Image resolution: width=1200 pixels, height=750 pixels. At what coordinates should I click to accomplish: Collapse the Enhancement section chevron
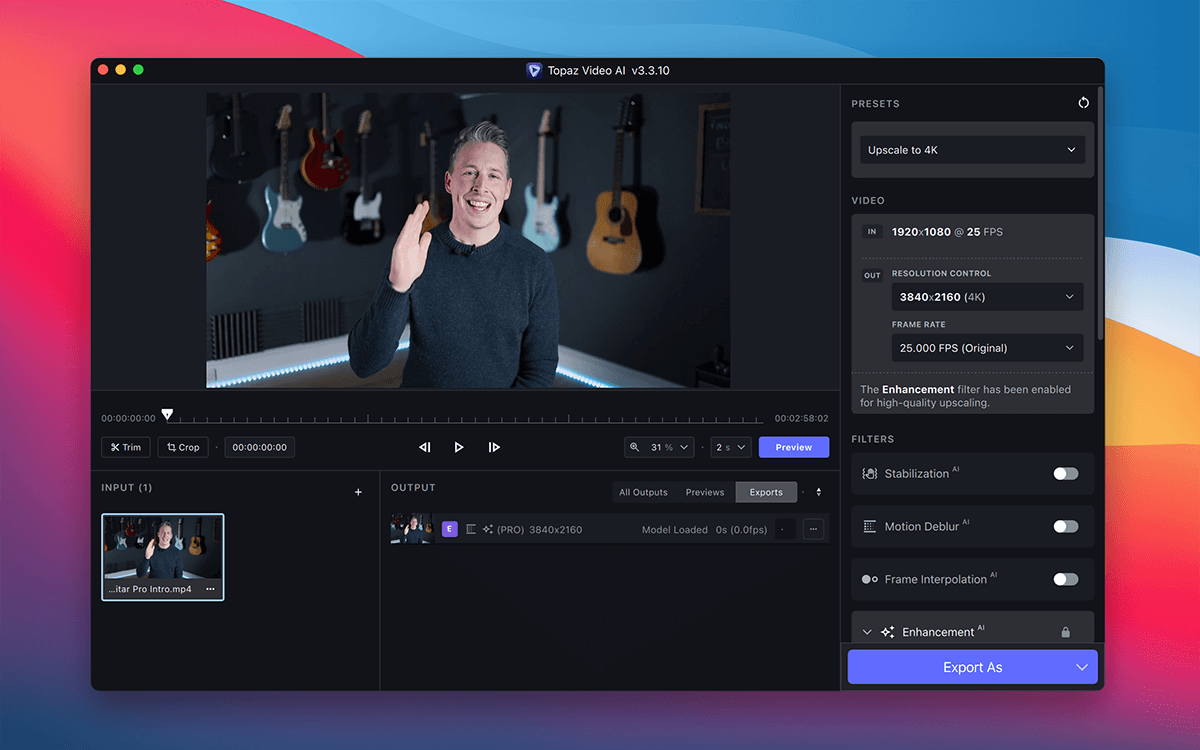coord(867,632)
